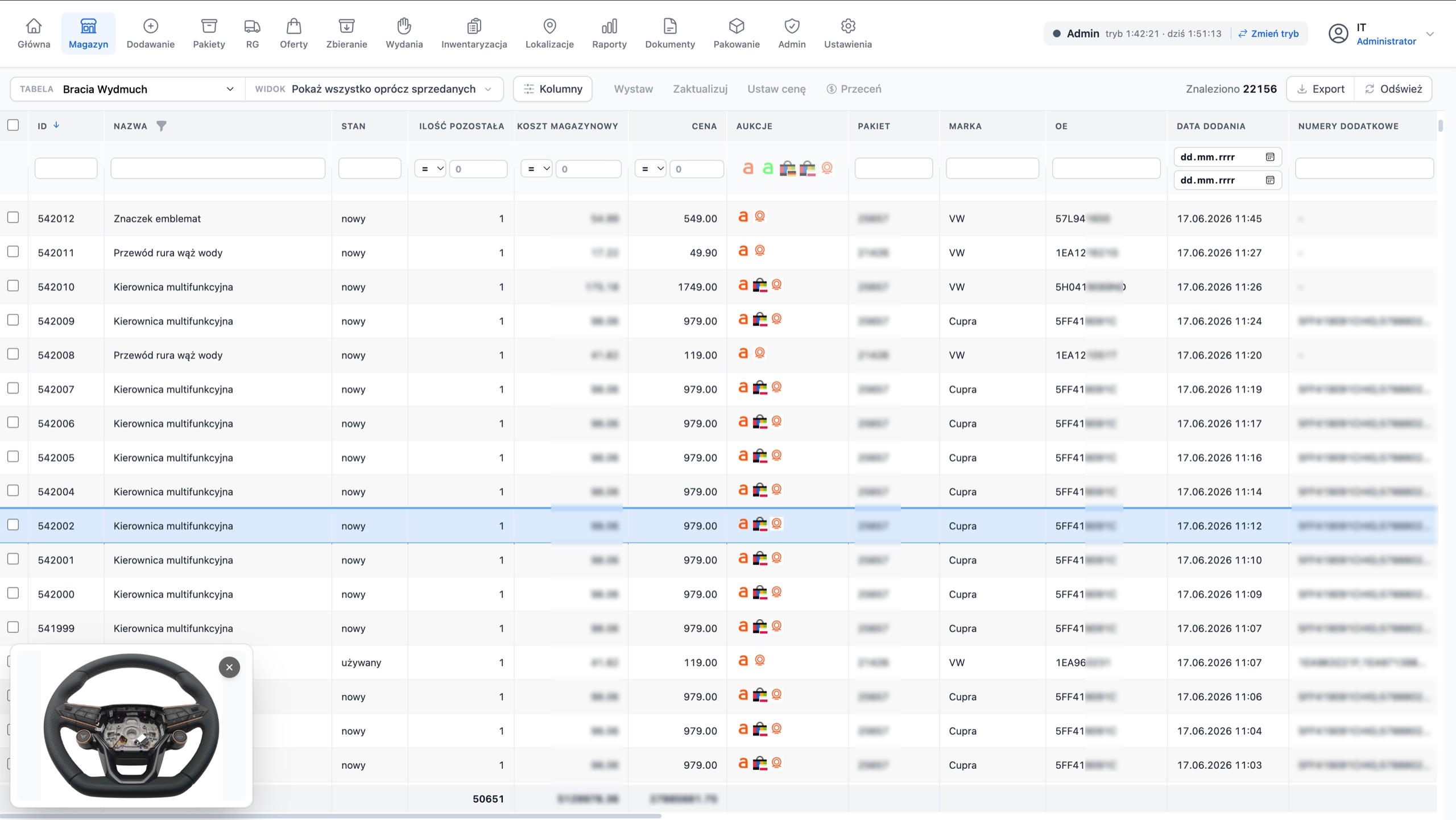The width and height of the screenshot is (1456, 820).
Task: Sort the table by ID column
Action: (48, 126)
